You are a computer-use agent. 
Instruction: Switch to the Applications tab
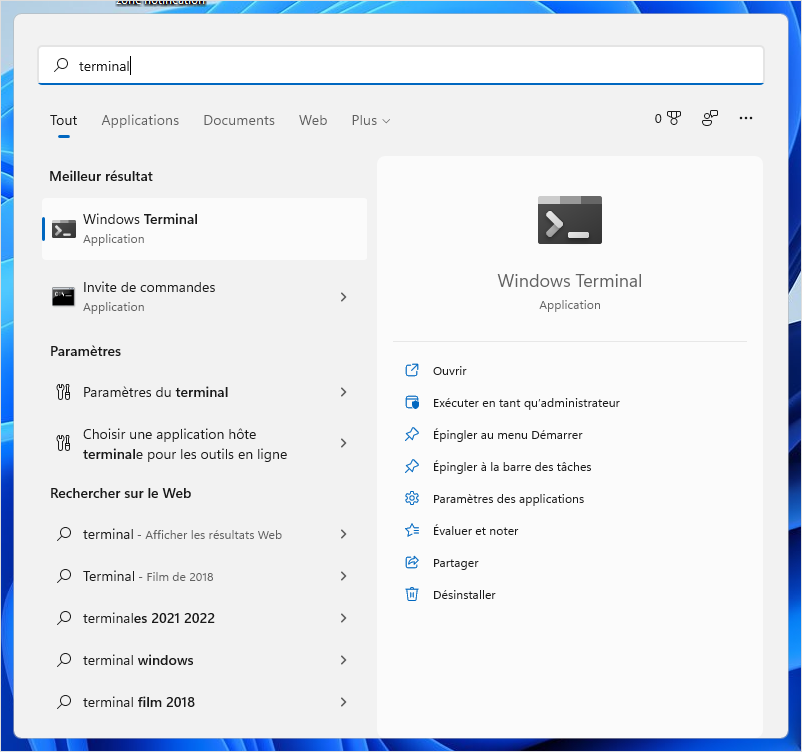coord(140,120)
